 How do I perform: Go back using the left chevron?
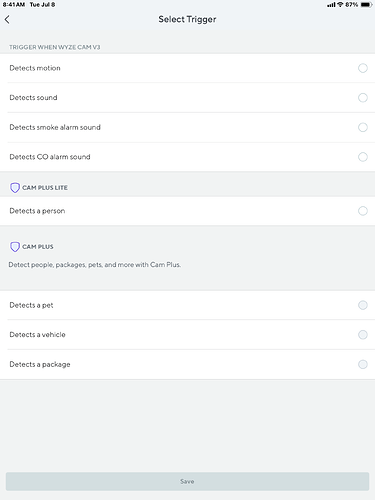pos(7,19)
